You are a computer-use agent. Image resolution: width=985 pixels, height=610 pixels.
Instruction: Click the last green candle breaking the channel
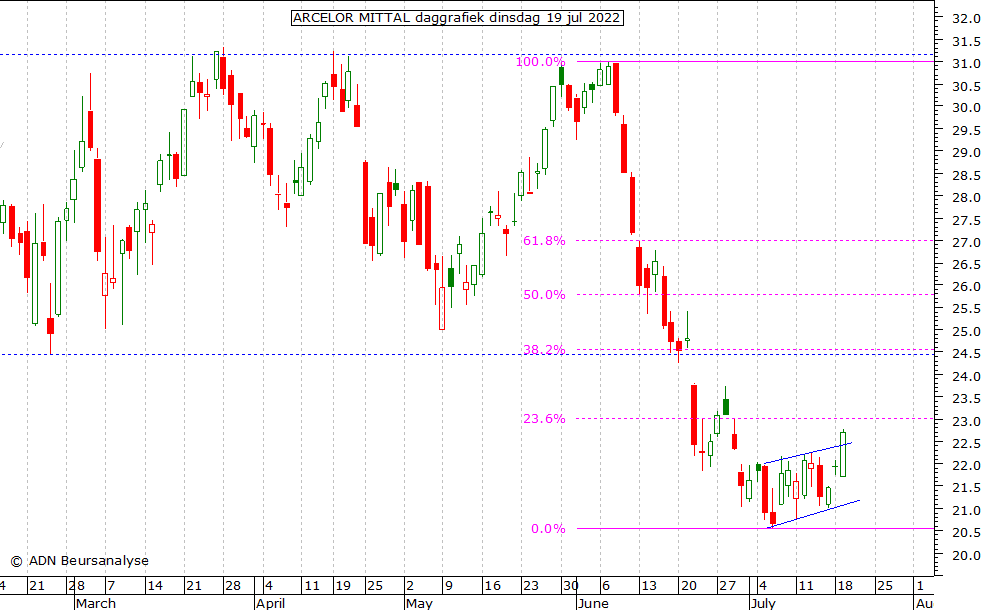(x=843, y=454)
